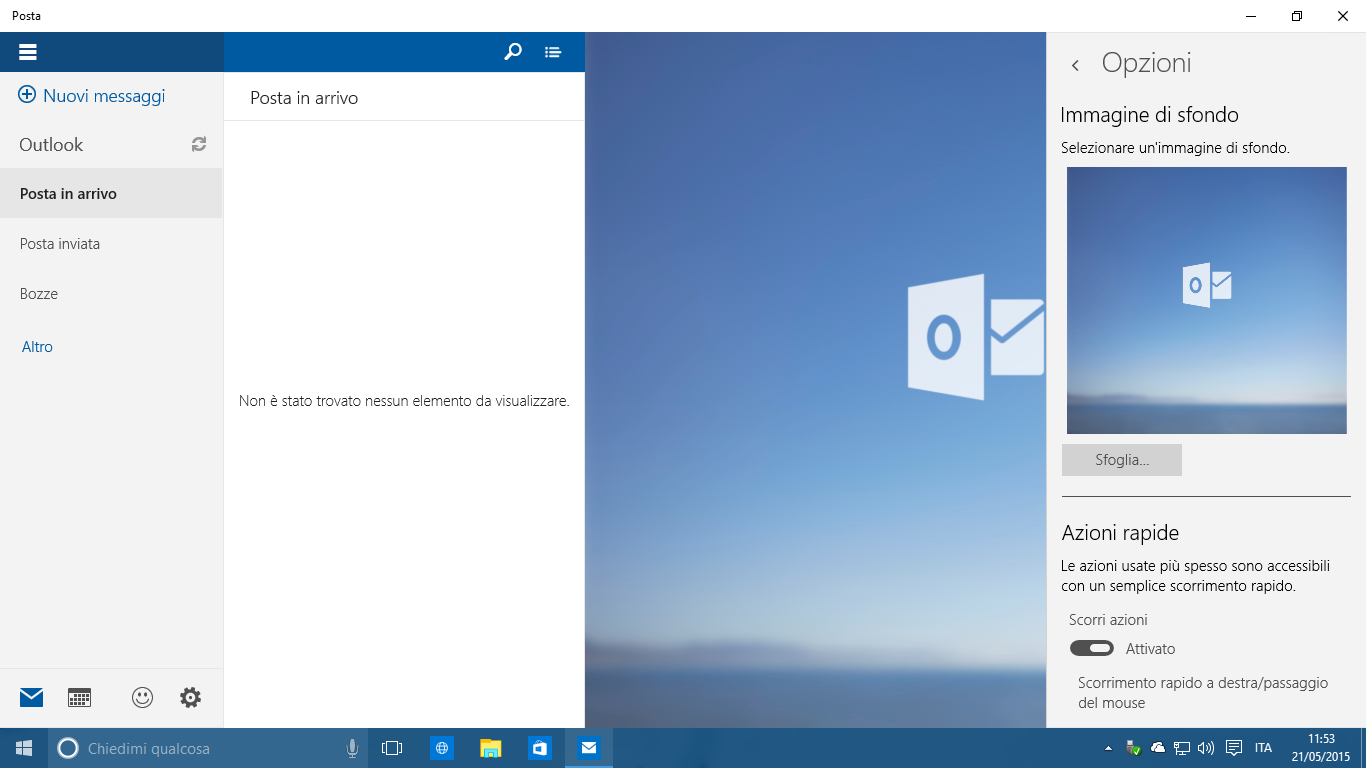1366x768 pixels.
Task: Open the Store icon in the taskbar
Action: (540, 748)
